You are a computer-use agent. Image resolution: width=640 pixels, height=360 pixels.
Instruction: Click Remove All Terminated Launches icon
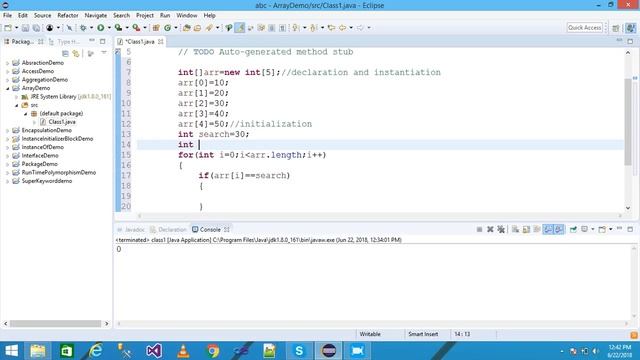[501, 229]
